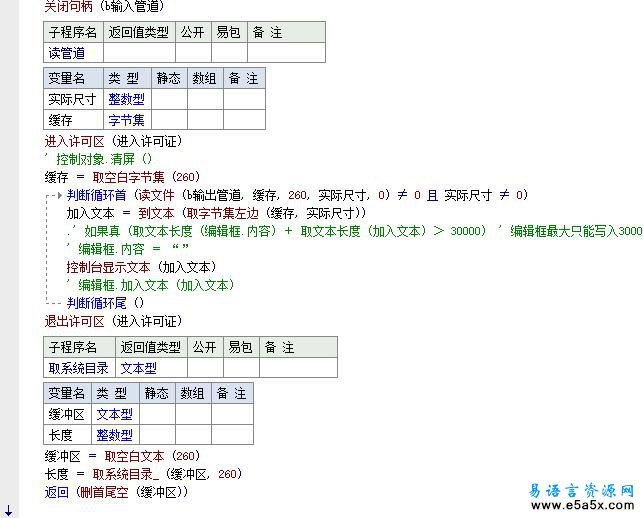Click the 读文件 call in the loop condition
This screenshot has width=643, height=518.
coord(156,195)
